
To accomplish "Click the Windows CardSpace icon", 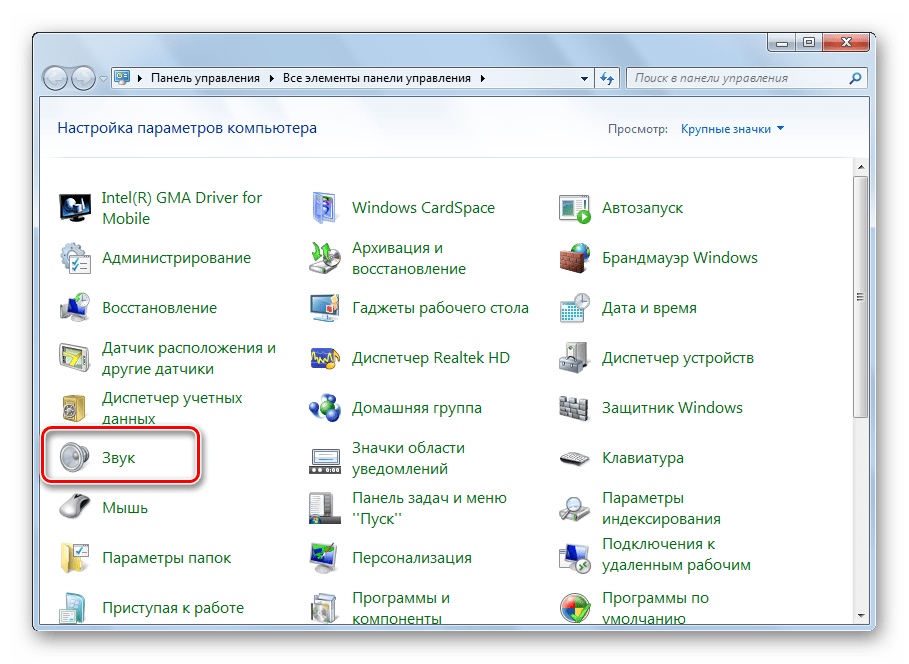I will (x=325, y=208).
